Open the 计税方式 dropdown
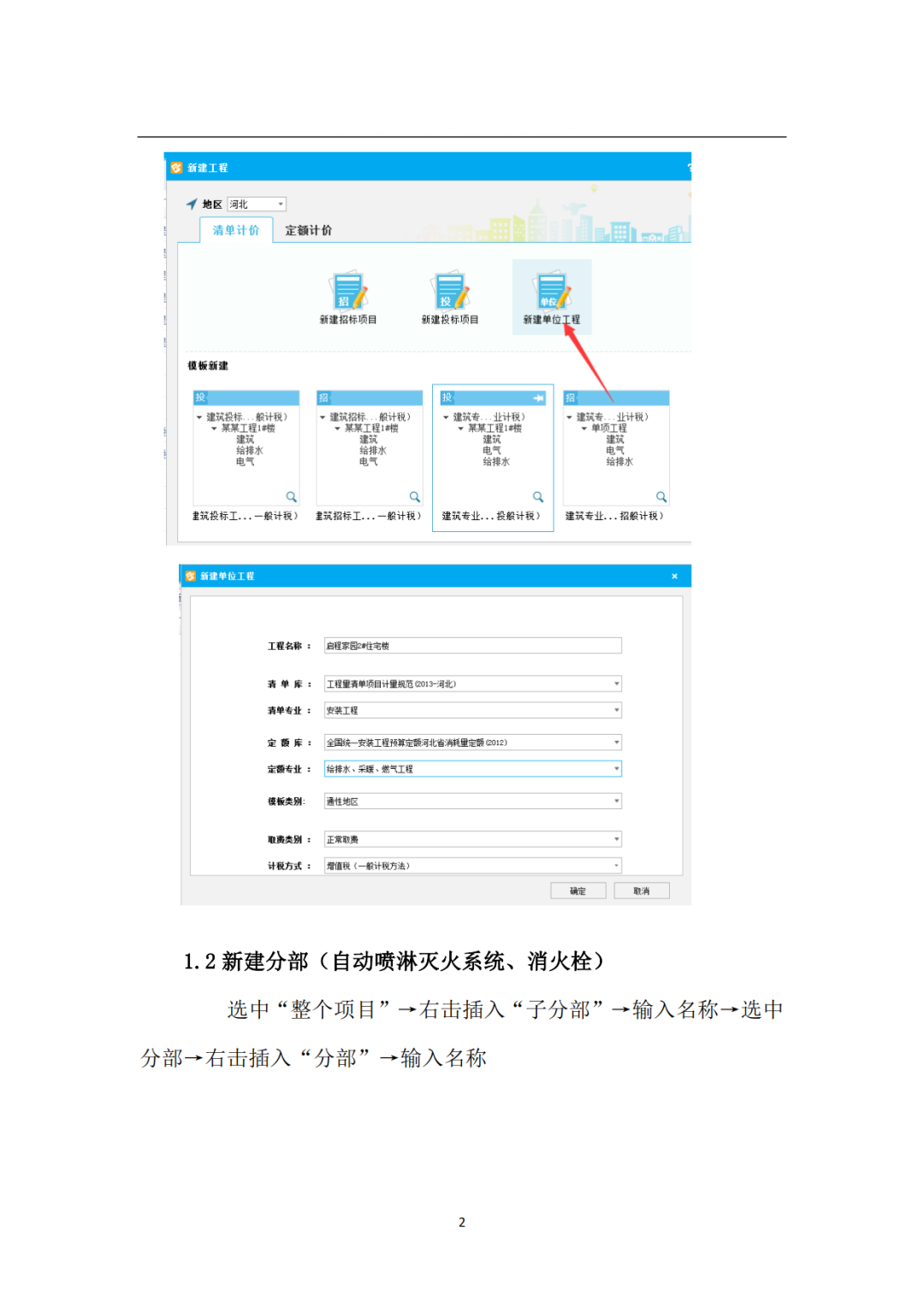 tap(615, 864)
